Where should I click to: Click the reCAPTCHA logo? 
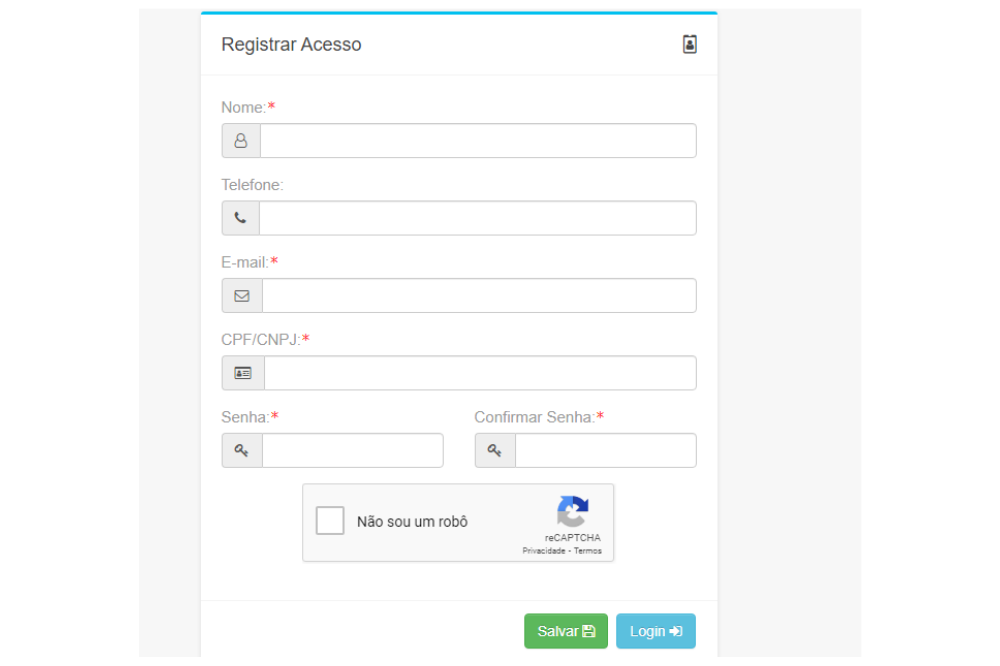point(572,512)
